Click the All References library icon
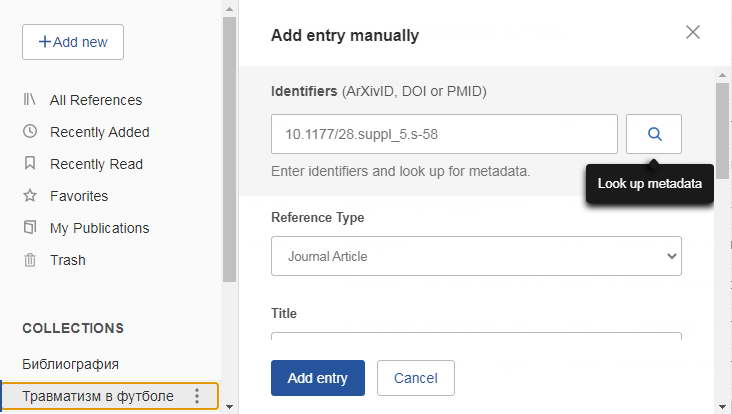Image resolution: width=732 pixels, height=414 pixels. pyautogui.click(x=29, y=99)
